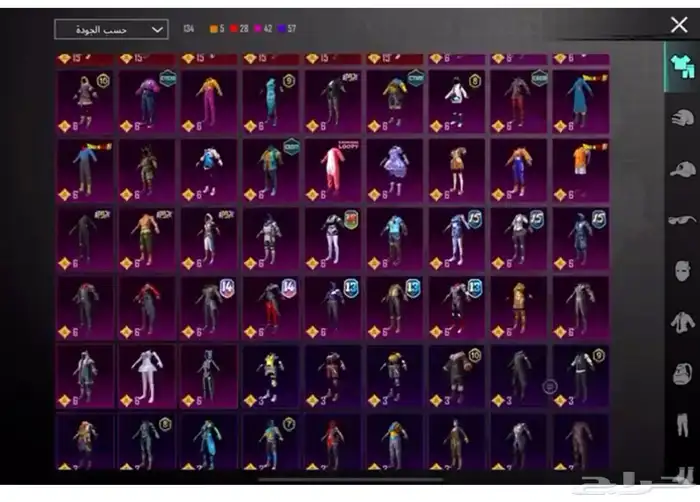This screenshot has height=502, width=700.
Task: Filter by red rarity showing 28
Action: click(x=241, y=30)
